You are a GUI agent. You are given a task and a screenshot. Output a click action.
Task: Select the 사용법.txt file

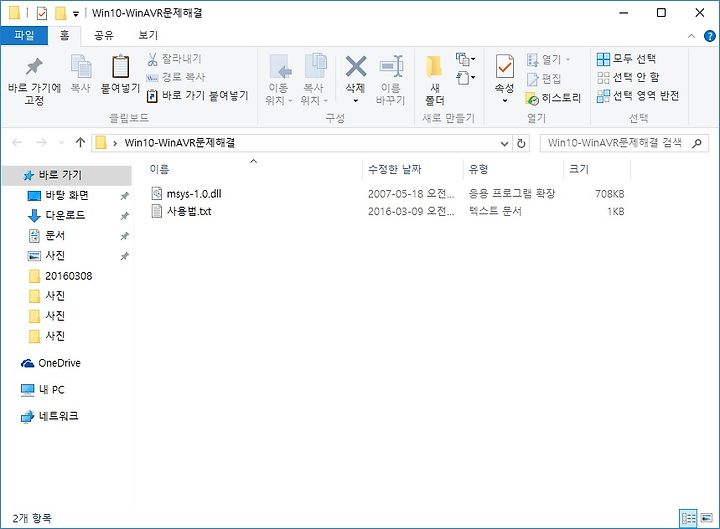pos(182,211)
